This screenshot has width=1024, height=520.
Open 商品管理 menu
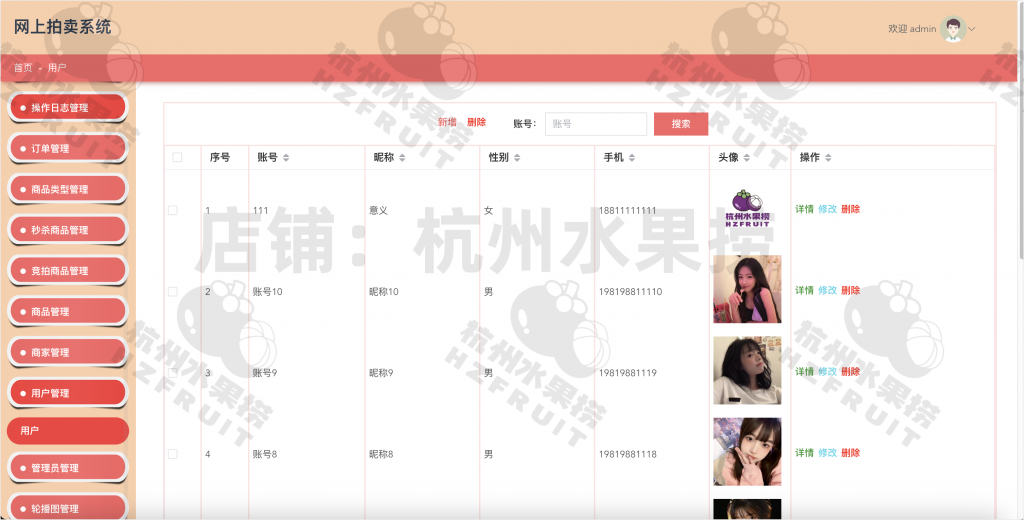tap(68, 312)
